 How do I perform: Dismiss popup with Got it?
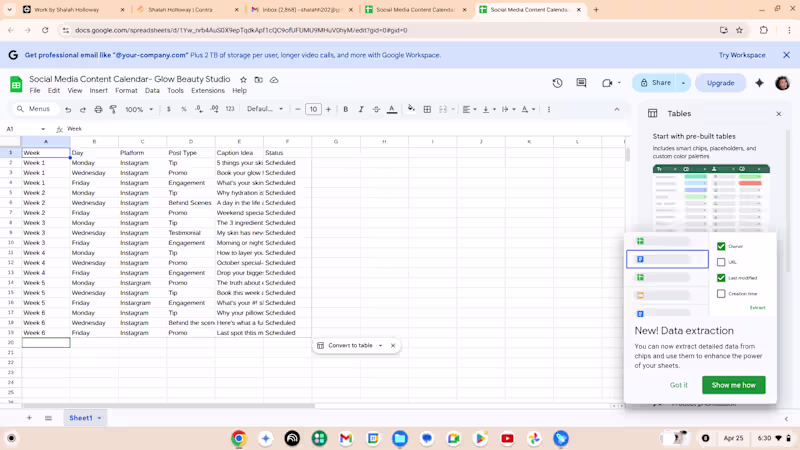tap(678, 385)
